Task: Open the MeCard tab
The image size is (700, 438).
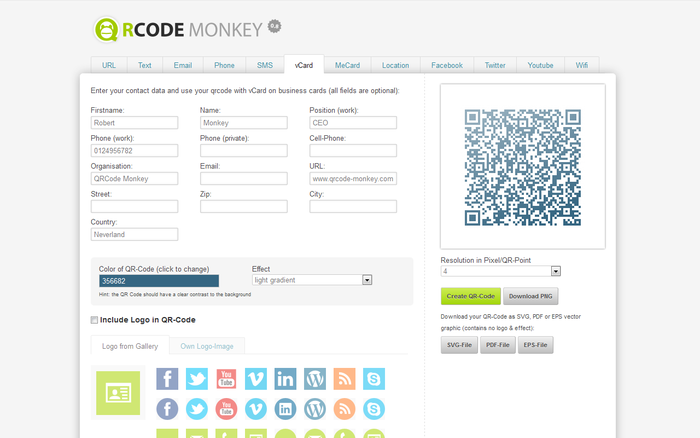Action: click(348, 65)
